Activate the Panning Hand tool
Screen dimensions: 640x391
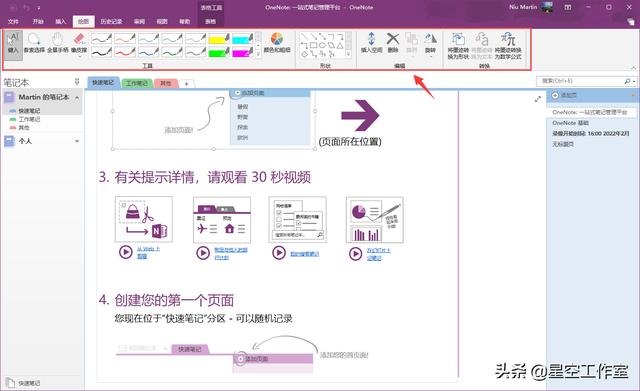pyautogui.click(x=58, y=43)
